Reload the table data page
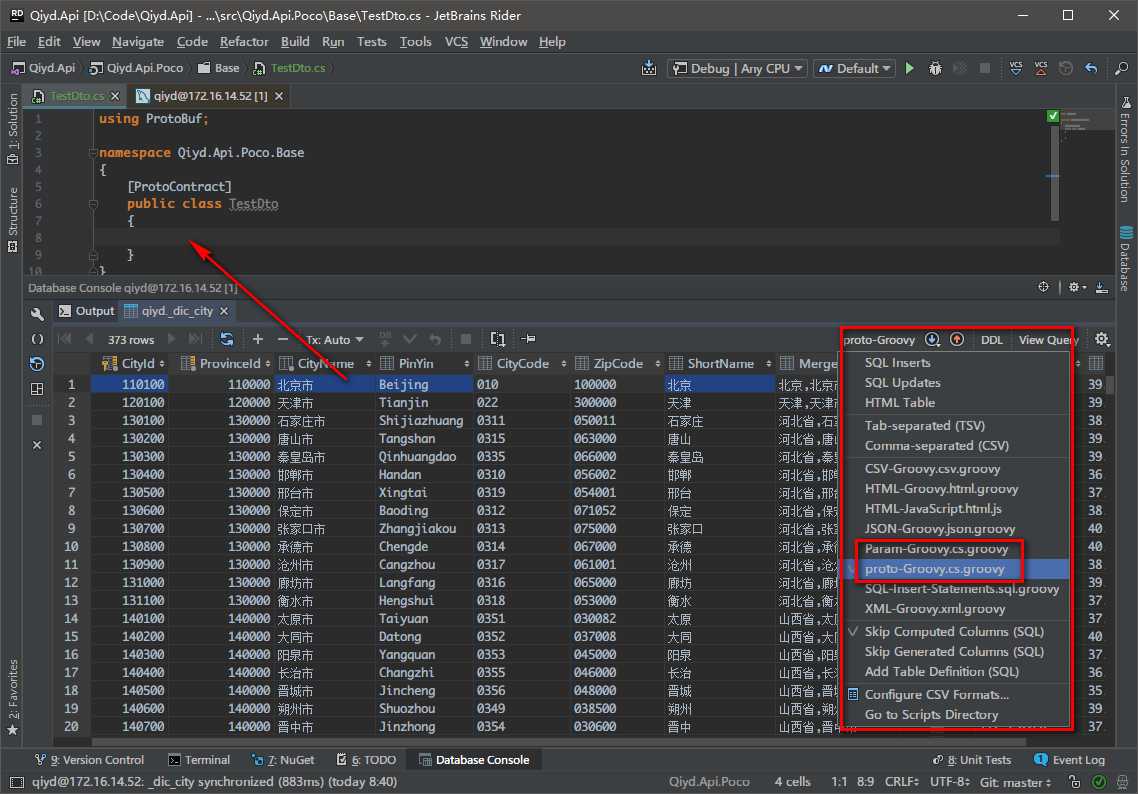 coord(226,339)
